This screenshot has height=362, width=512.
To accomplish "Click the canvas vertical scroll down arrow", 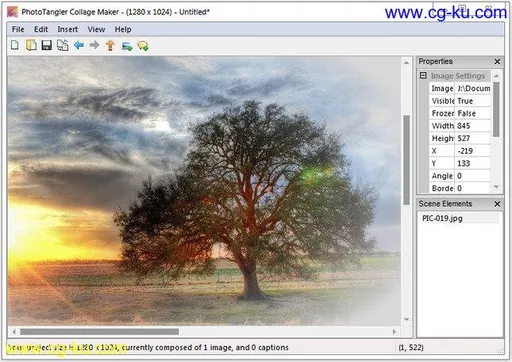I will click(406, 319).
